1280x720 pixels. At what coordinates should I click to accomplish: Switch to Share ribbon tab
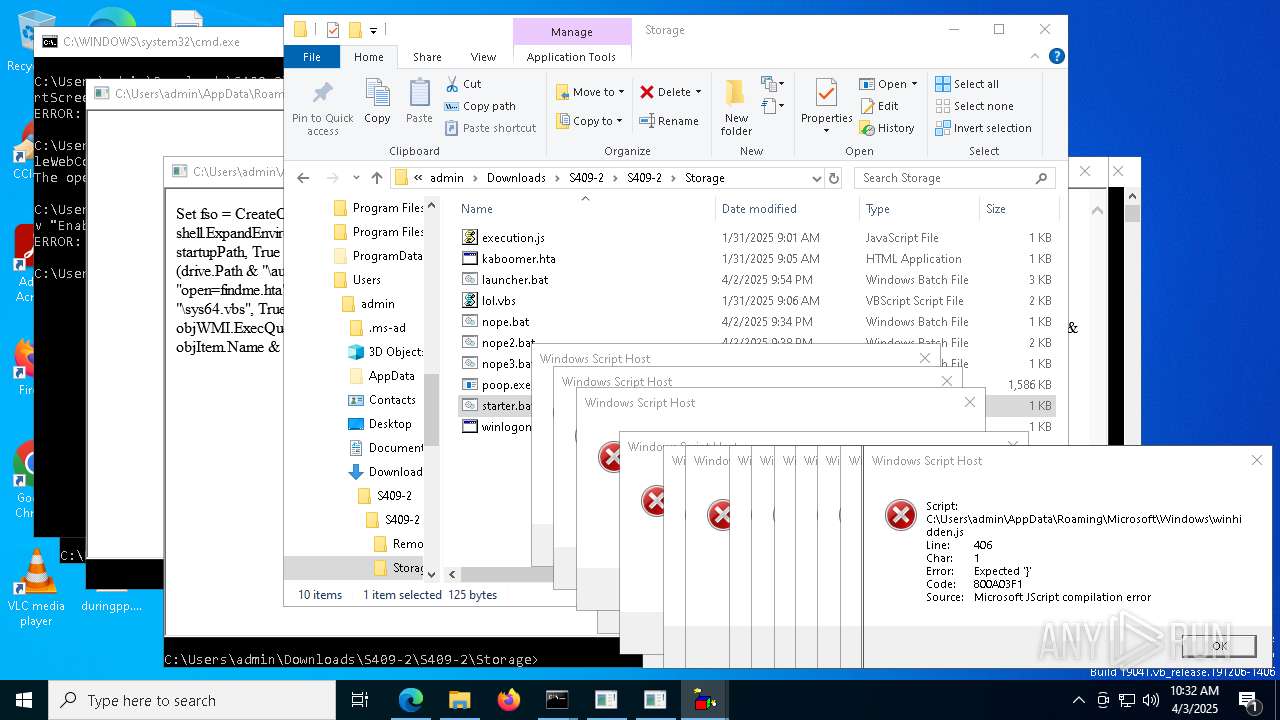[x=427, y=57]
